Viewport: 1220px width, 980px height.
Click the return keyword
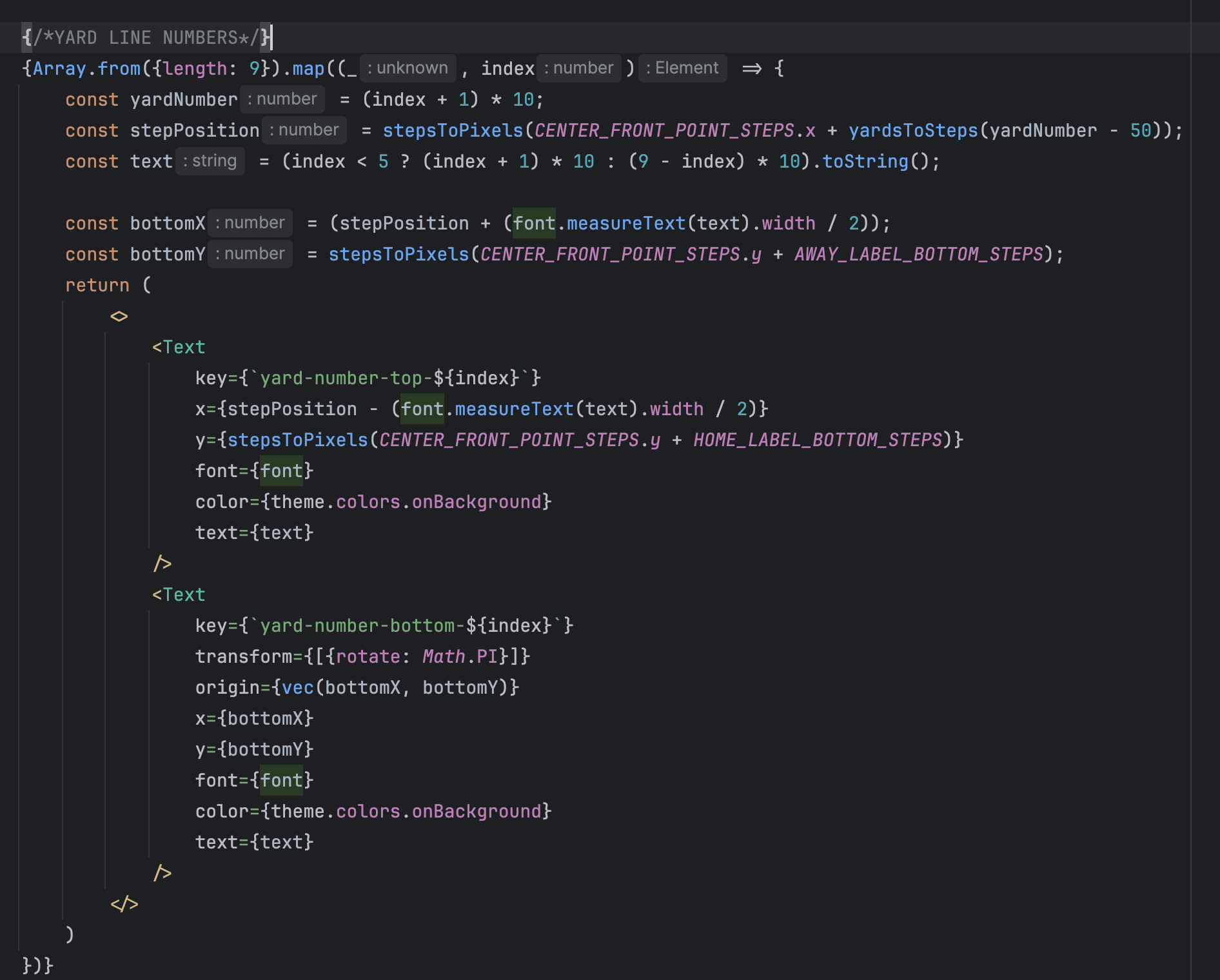[97, 286]
